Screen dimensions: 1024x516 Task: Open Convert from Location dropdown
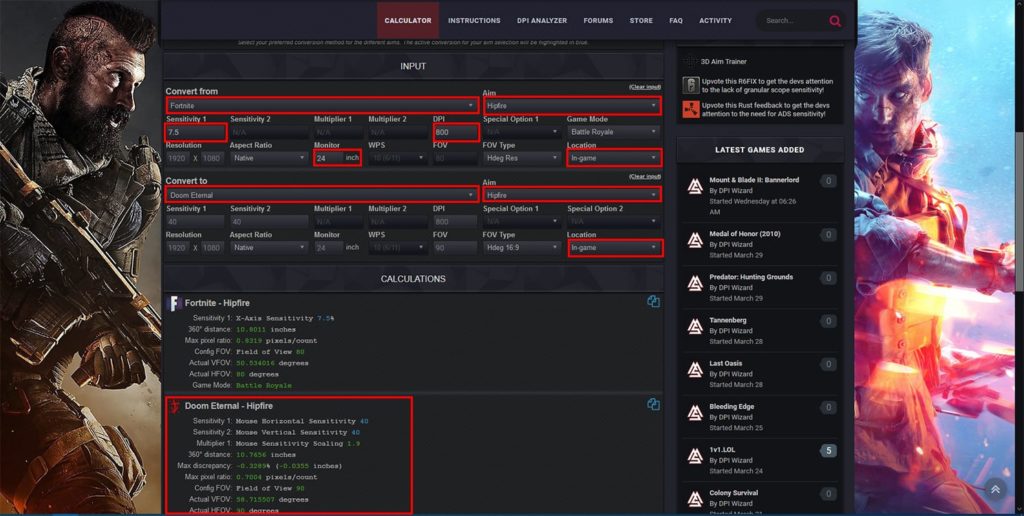(x=615, y=158)
